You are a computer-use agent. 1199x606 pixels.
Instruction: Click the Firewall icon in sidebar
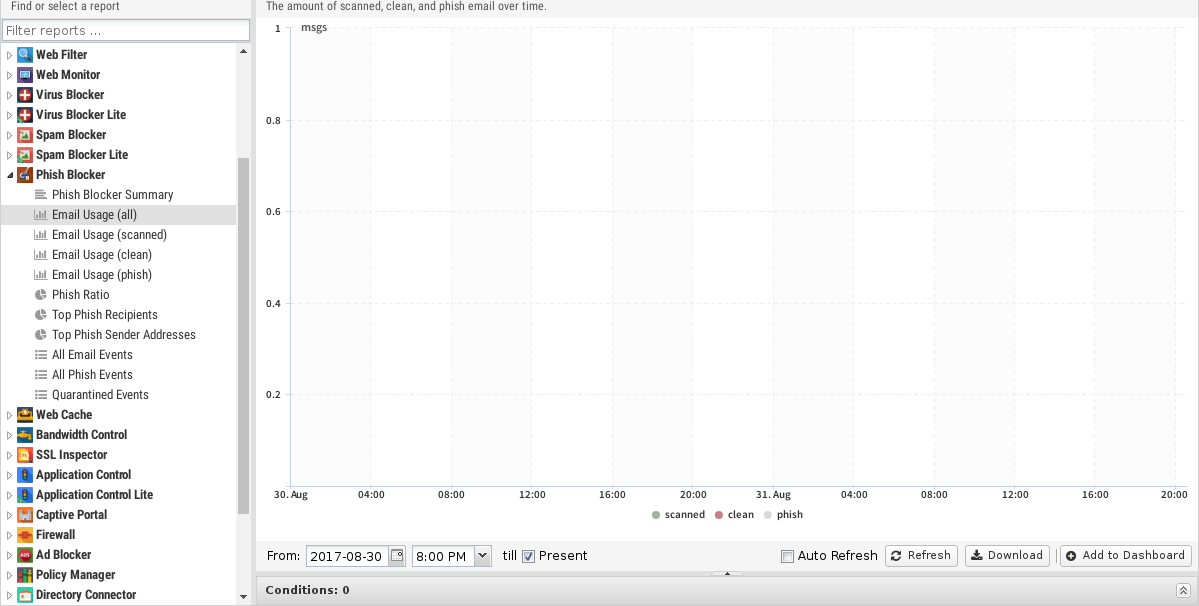coord(25,535)
